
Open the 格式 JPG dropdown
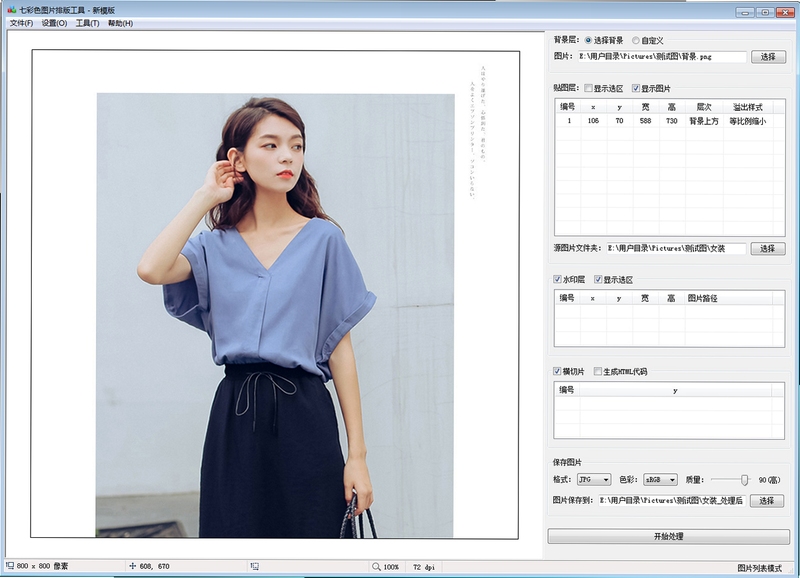click(x=594, y=480)
